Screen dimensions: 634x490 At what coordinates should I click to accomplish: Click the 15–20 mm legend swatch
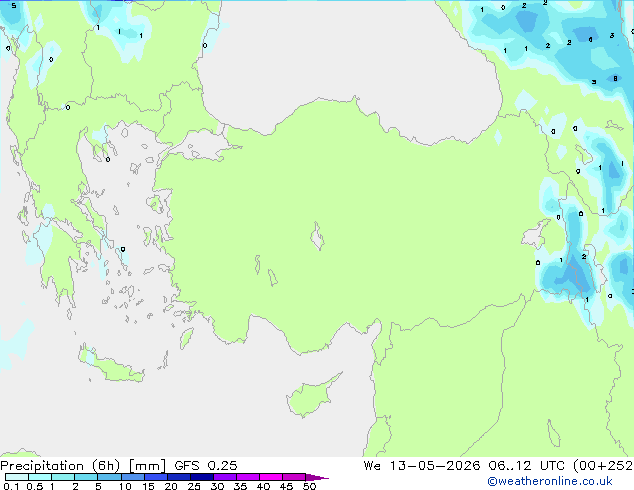pyautogui.click(x=155, y=477)
